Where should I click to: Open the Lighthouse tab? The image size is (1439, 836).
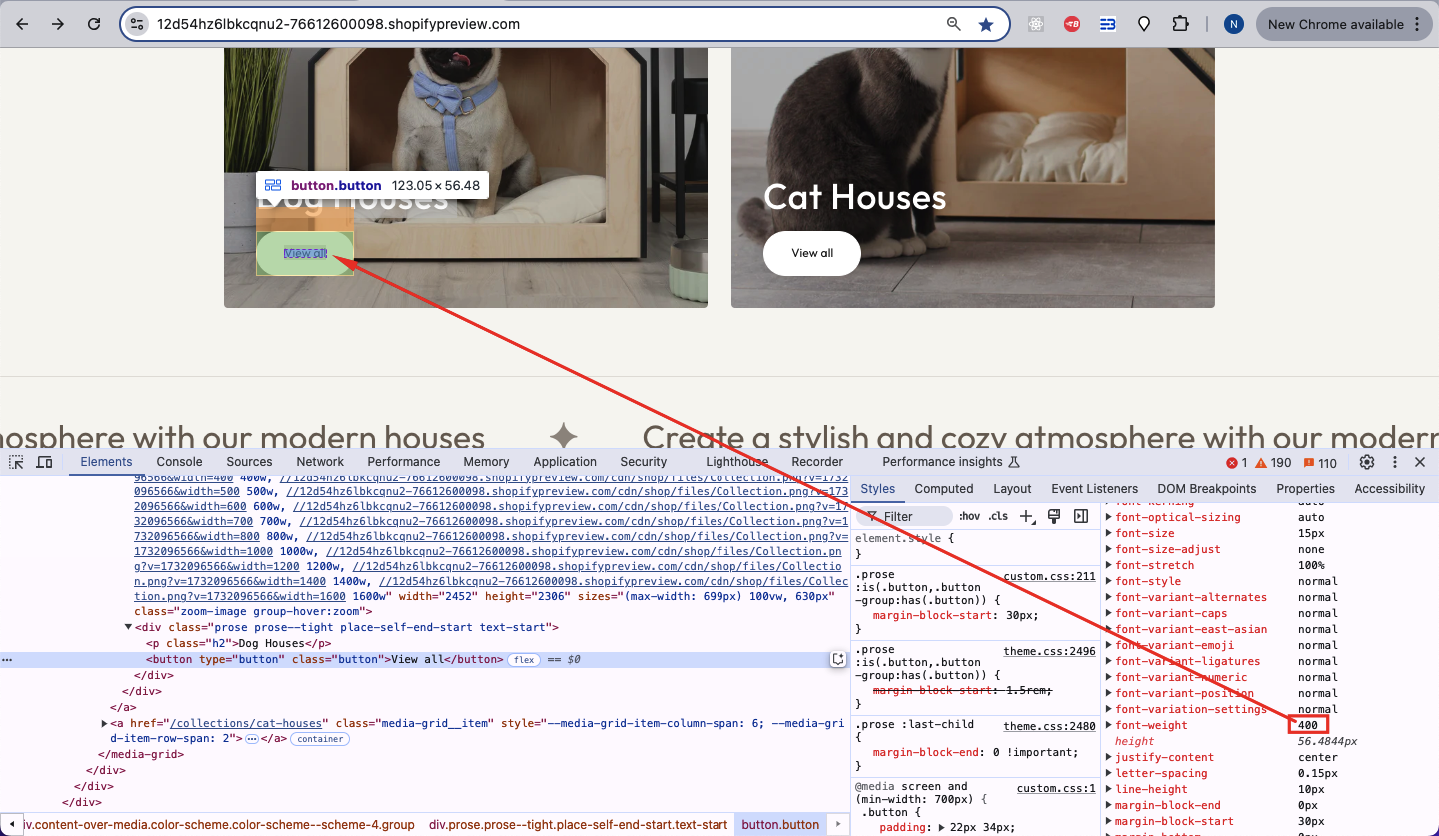737,462
